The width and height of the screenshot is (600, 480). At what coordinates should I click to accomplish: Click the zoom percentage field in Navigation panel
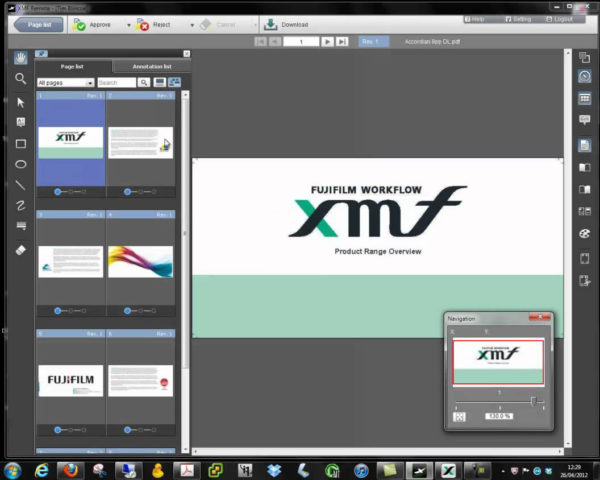[499, 416]
